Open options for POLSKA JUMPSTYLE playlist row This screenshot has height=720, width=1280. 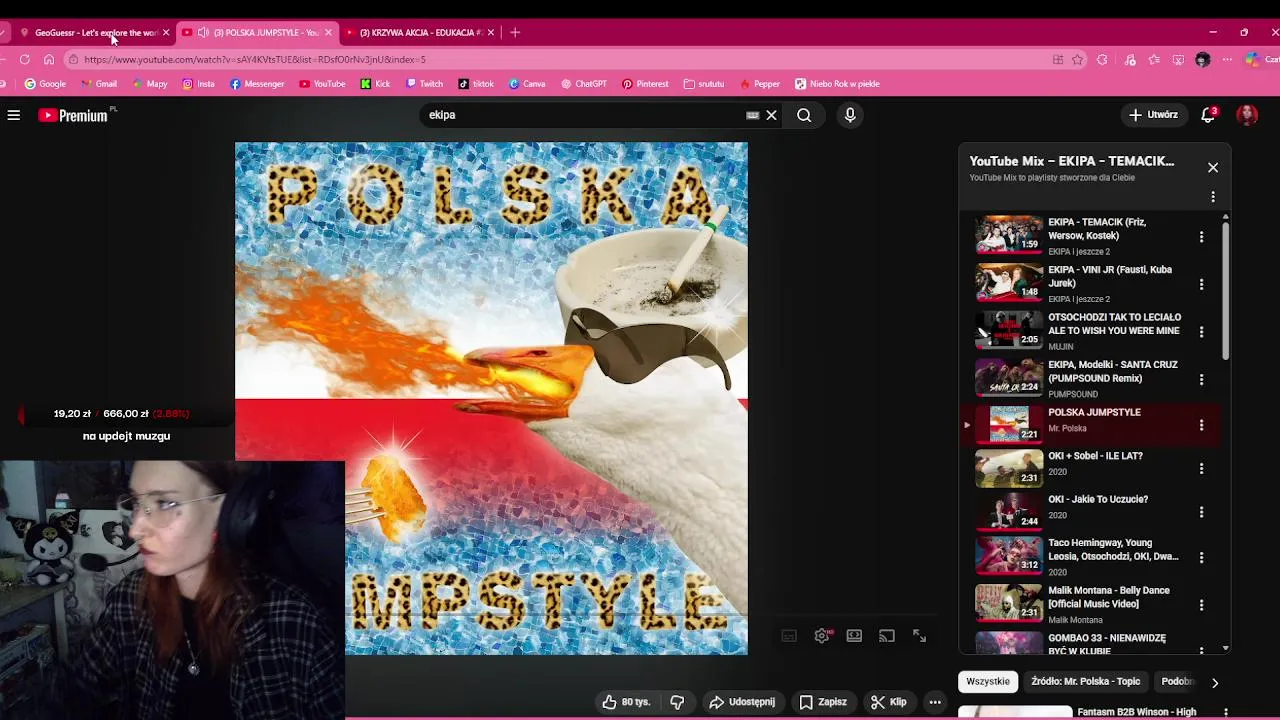click(x=1201, y=425)
